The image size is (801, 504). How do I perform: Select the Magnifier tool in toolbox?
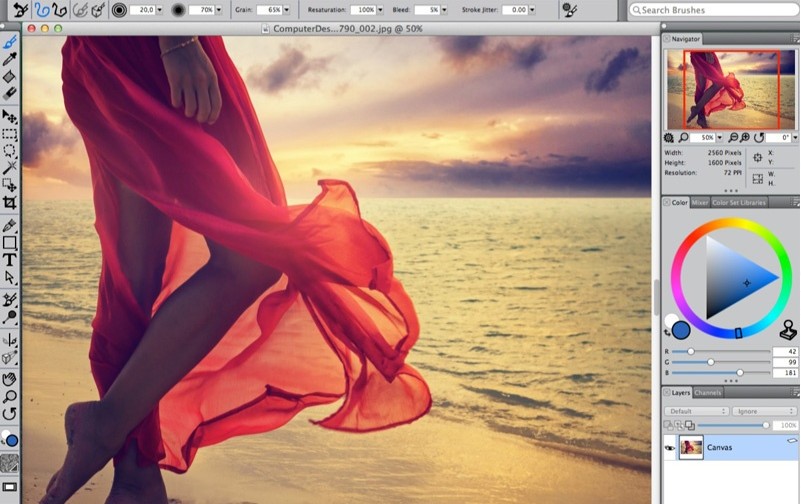click(10, 396)
